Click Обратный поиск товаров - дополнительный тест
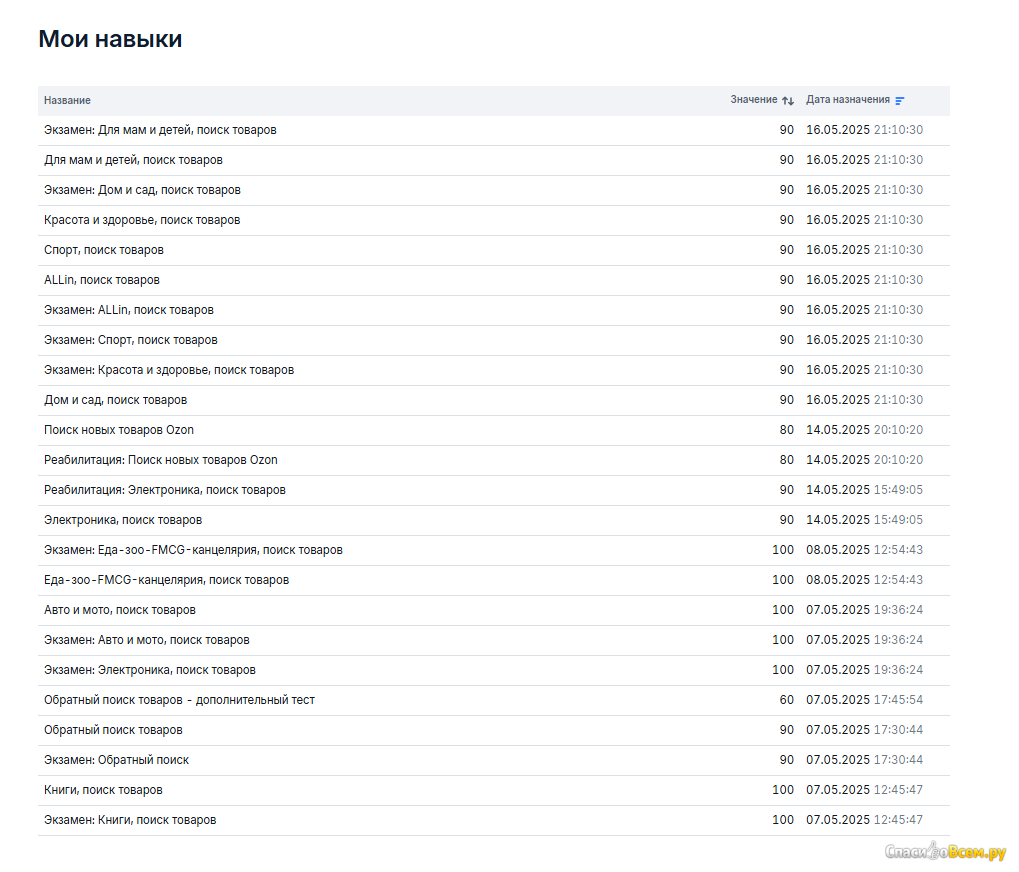The image size is (1019, 872). 179,700
